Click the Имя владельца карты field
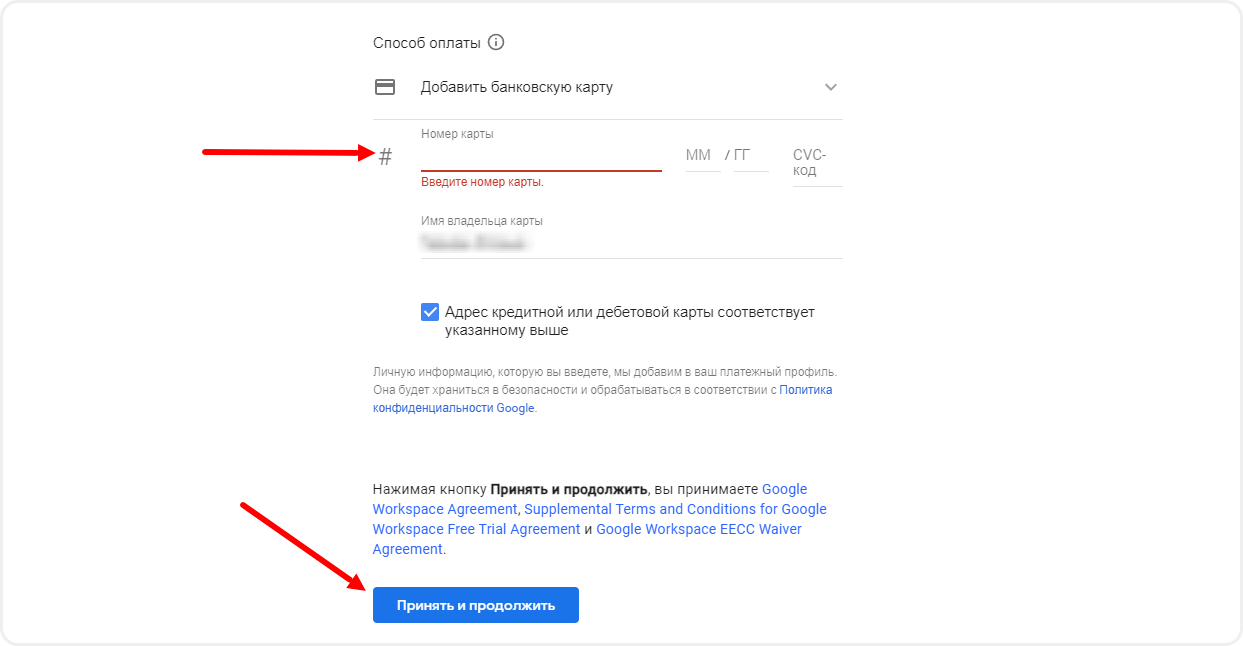This screenshot has width=1243, height=646. [x=630, y=243]
